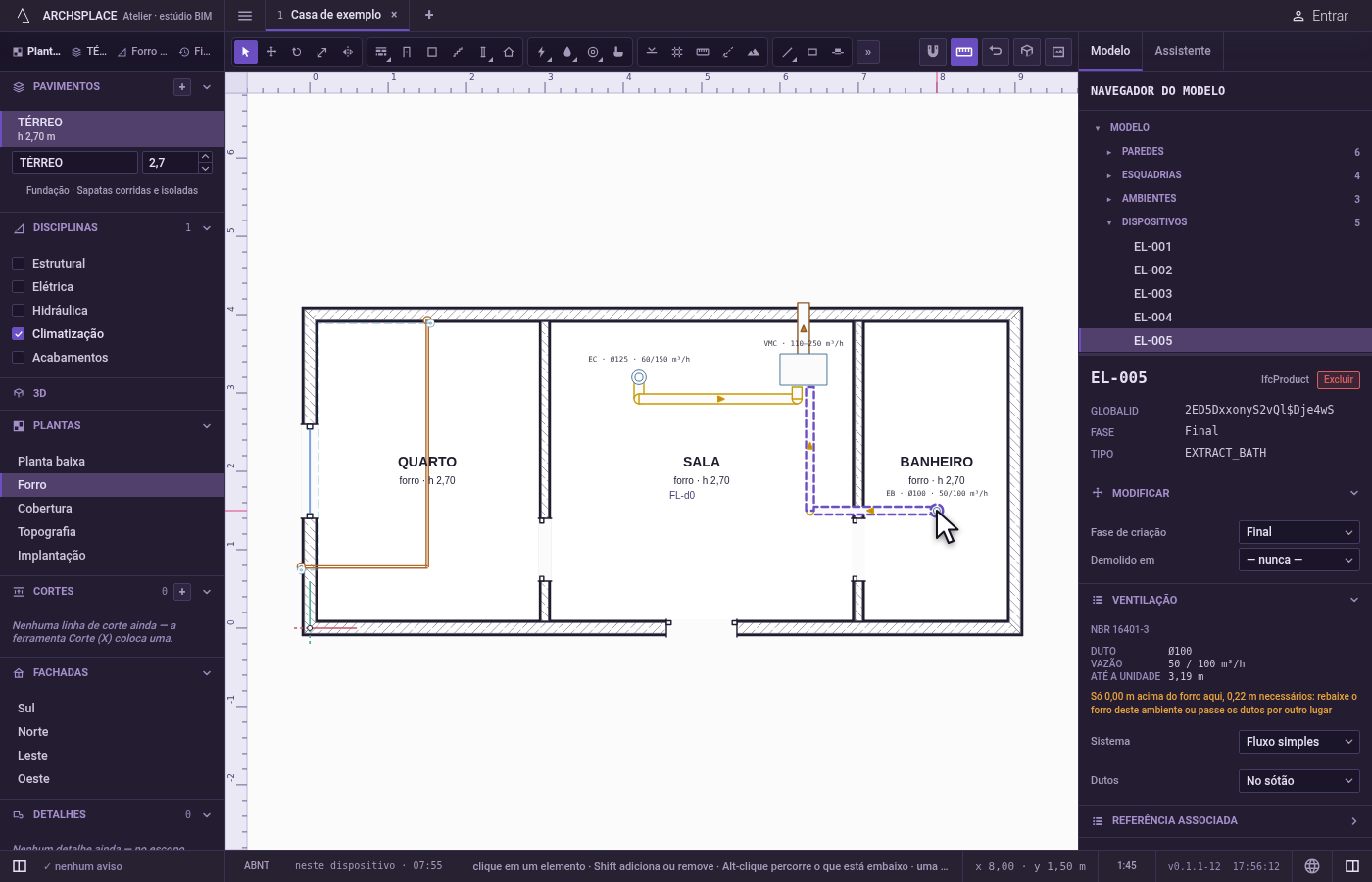Click the Excluir button
The image size is (1372, 882).
1339,380
